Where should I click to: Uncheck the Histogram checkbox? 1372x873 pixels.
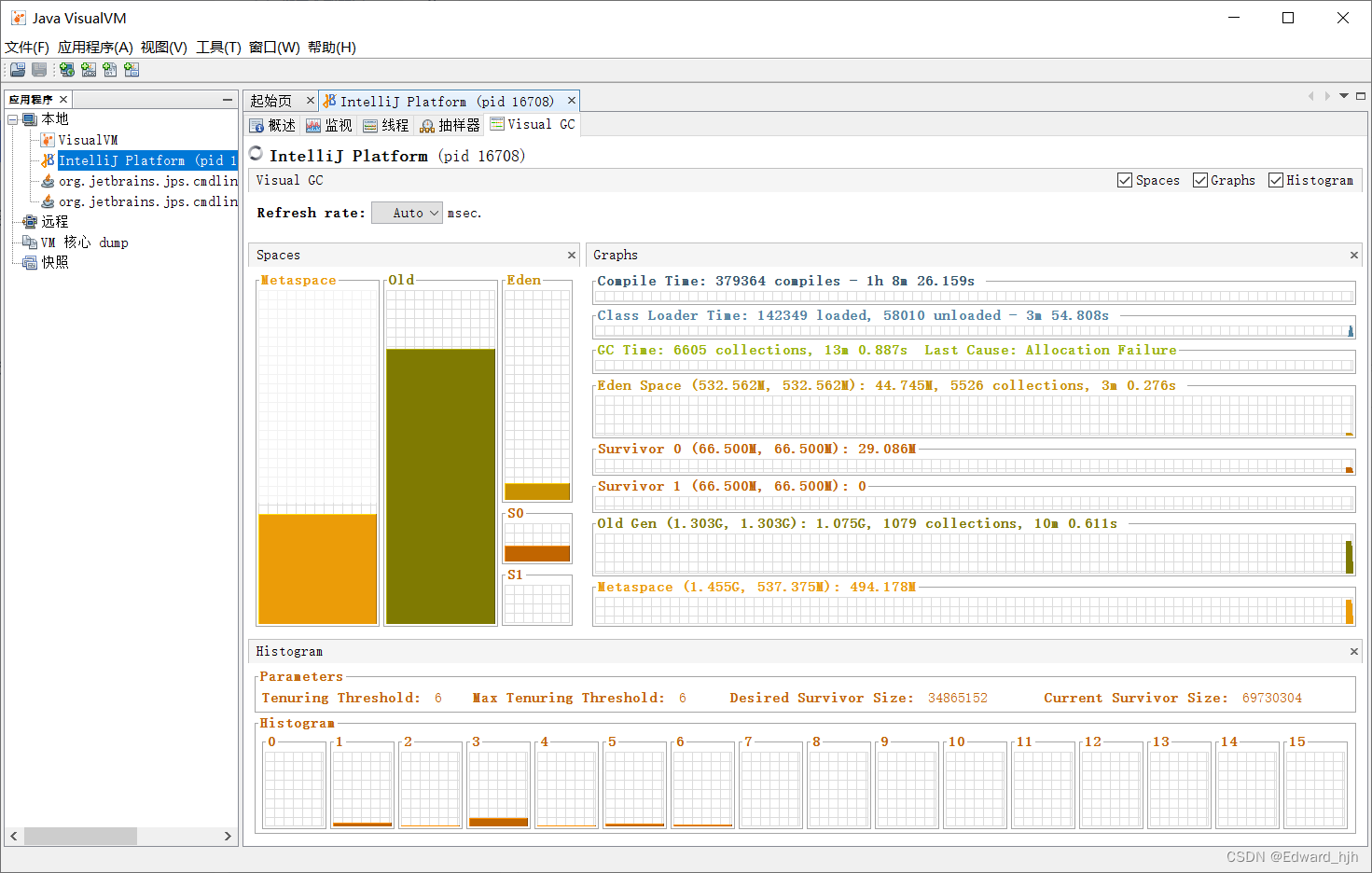(1276, 181)
